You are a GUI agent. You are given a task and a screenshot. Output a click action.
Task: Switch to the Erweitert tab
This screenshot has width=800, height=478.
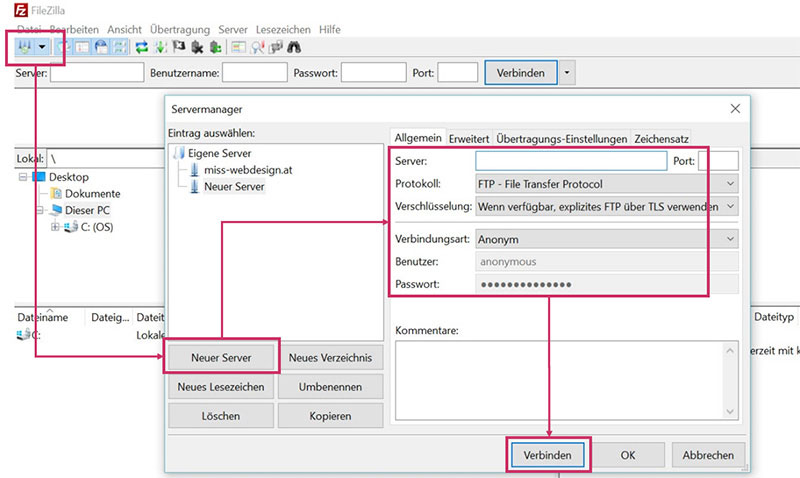click(469, 139)
